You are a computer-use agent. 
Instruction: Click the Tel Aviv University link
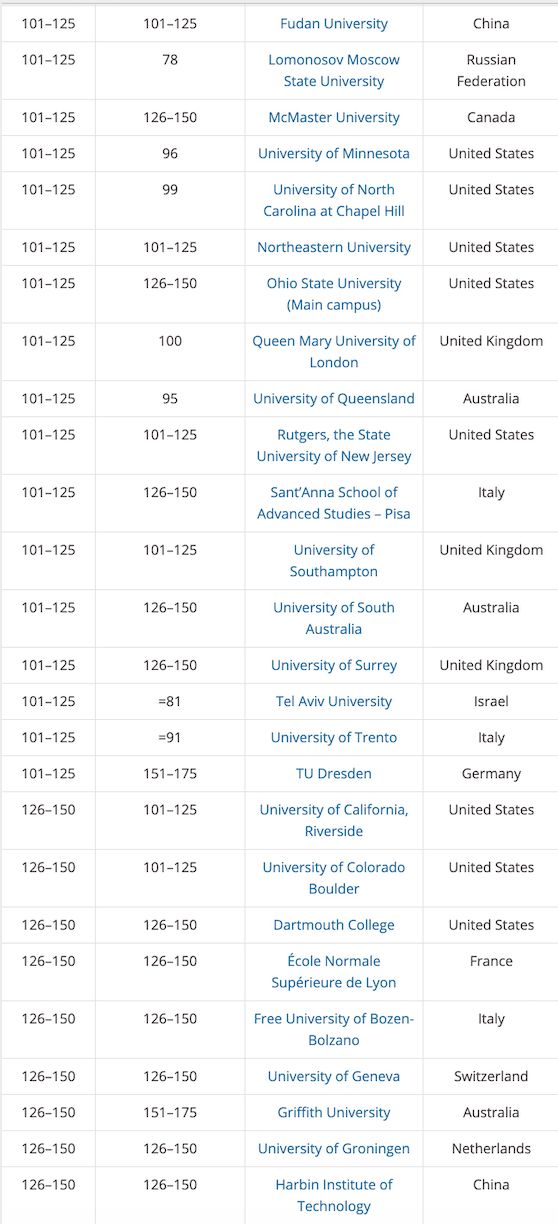click(x=334, y=701)
